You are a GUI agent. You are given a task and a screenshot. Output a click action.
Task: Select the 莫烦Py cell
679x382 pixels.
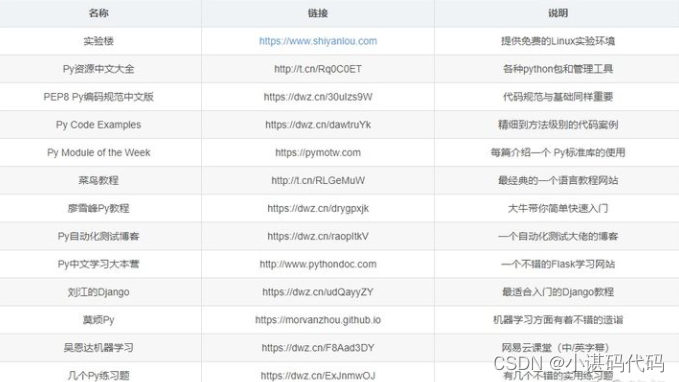[x=99, y=320]
